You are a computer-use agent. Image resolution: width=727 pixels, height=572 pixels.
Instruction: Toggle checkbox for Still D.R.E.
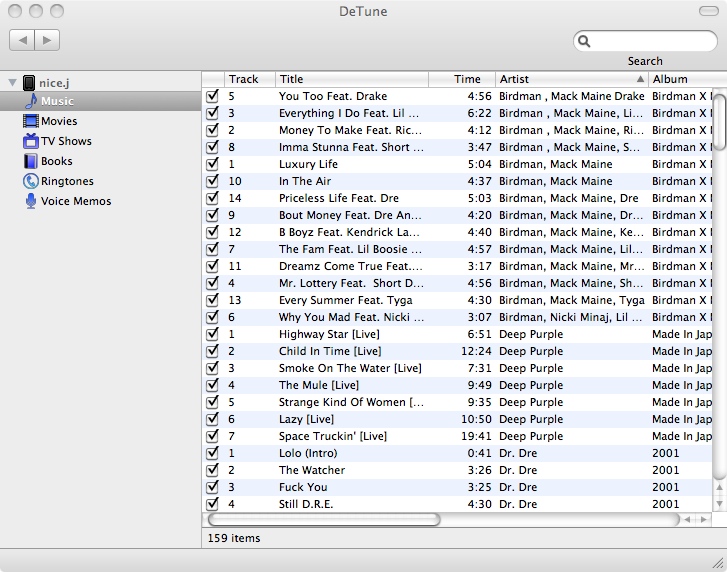pos(212,504)
